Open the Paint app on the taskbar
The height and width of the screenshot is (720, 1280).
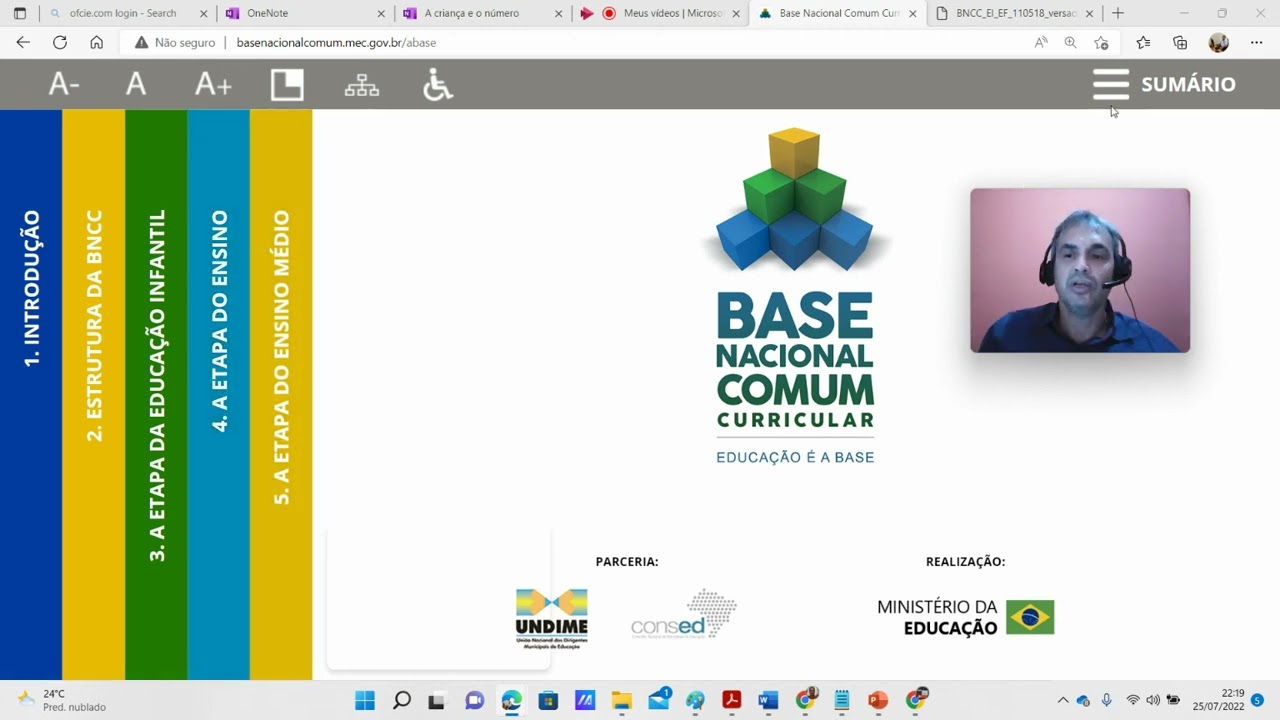click(x=695, y=700)
